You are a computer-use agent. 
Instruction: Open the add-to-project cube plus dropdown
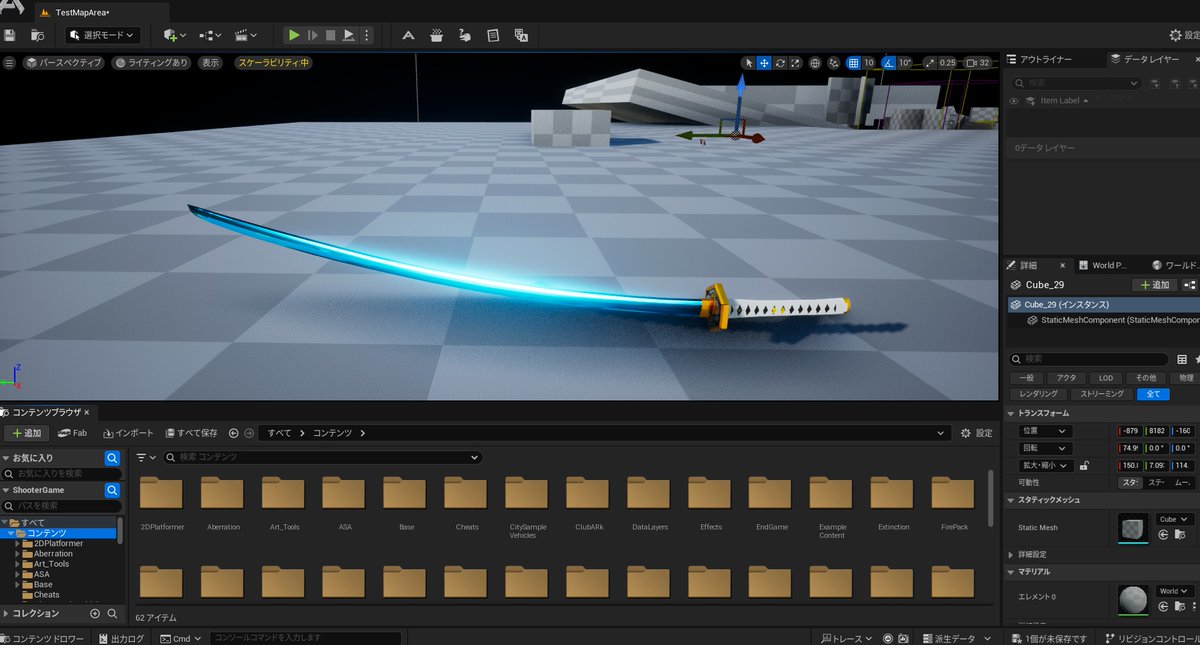174,35
